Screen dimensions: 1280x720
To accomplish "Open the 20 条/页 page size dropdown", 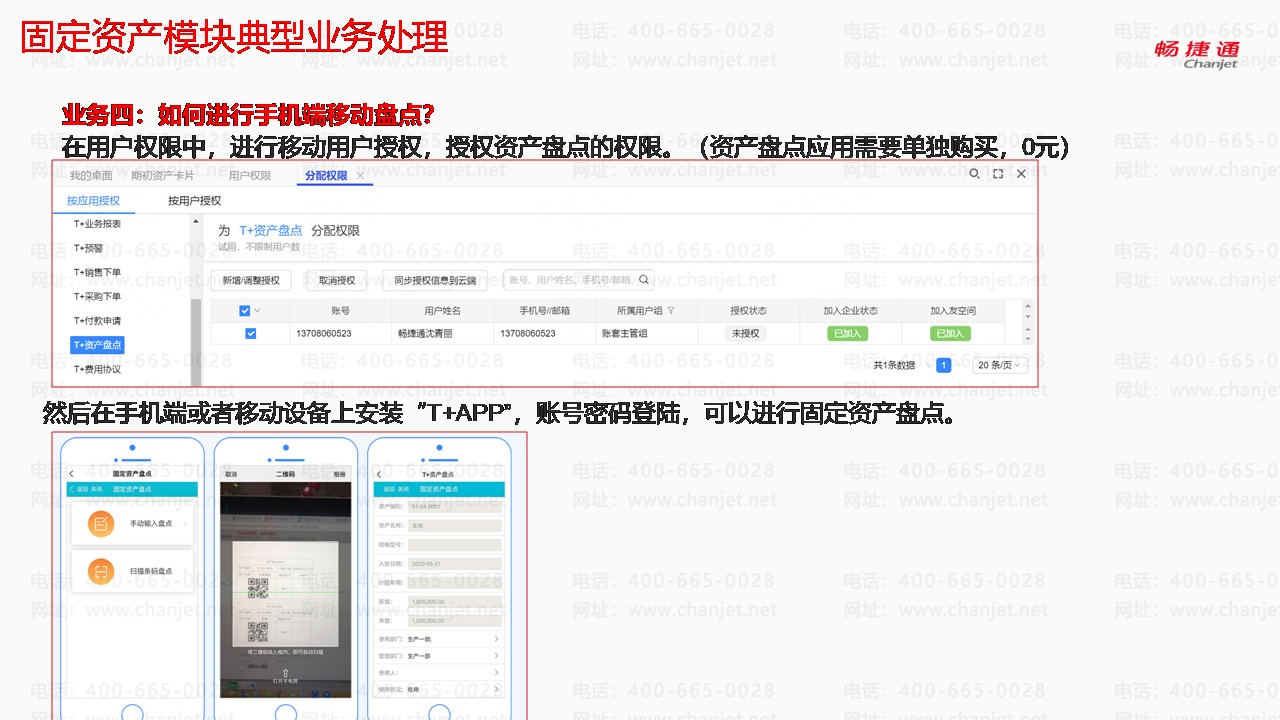I will (x=1000, y=365).
